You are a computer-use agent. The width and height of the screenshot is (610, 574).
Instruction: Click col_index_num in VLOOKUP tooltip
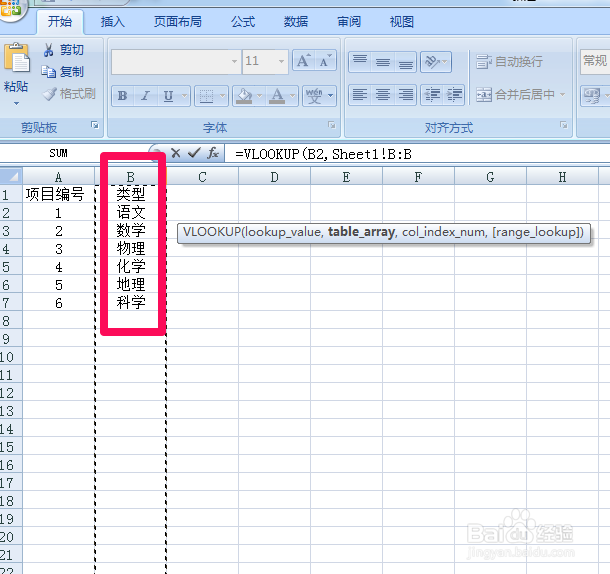coord(443,232)
